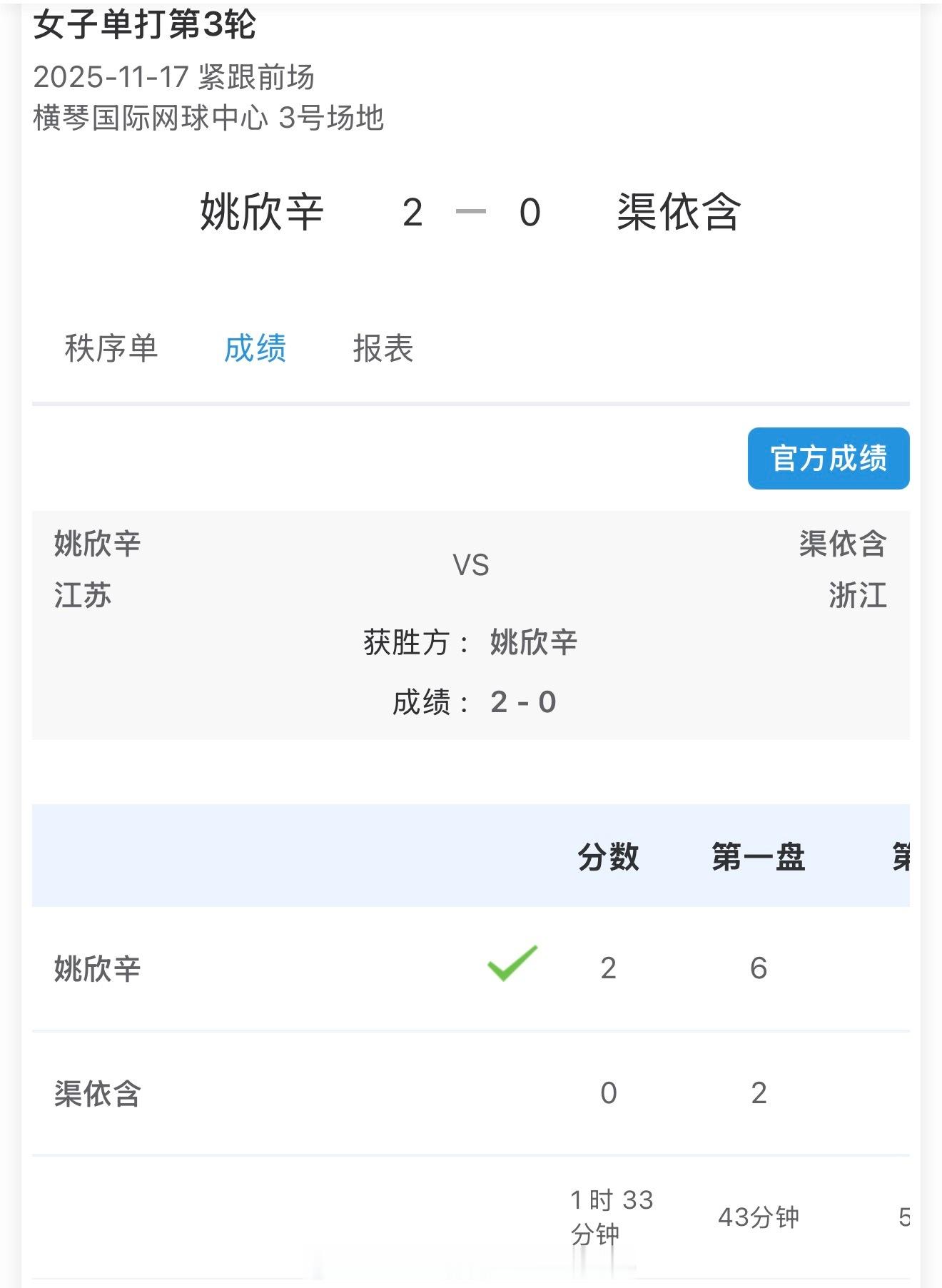This screenshot has height=1288, width=942.
Task: Open the 报表 tab
Action: pos(383,349)
